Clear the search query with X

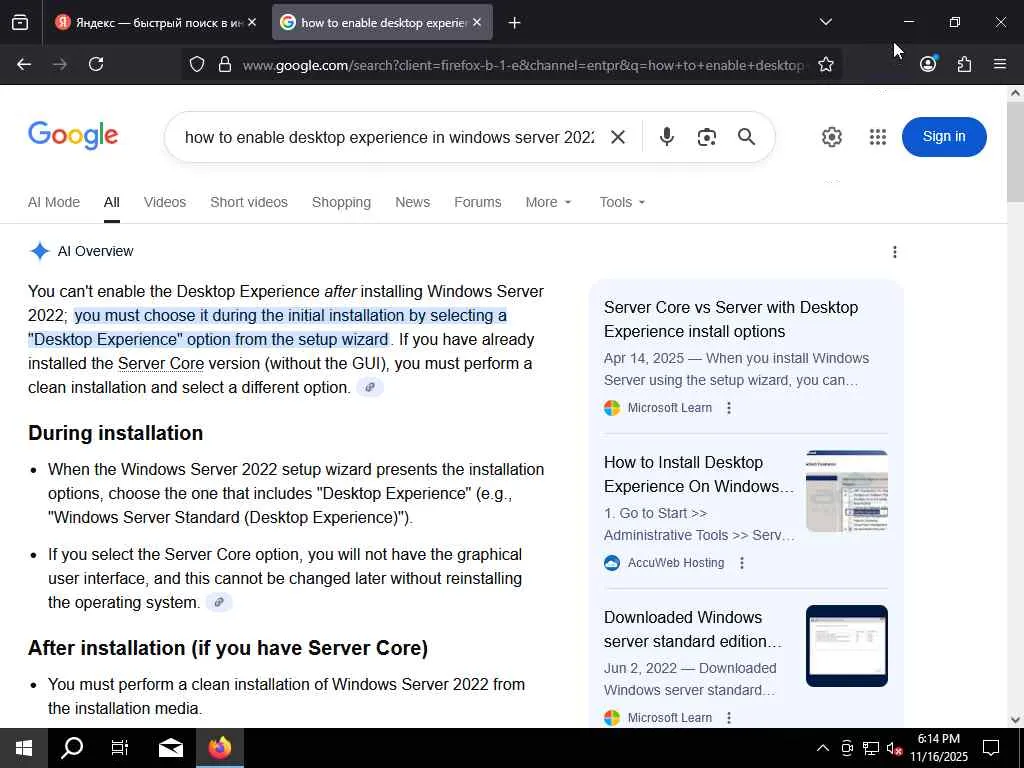(618, 137)
